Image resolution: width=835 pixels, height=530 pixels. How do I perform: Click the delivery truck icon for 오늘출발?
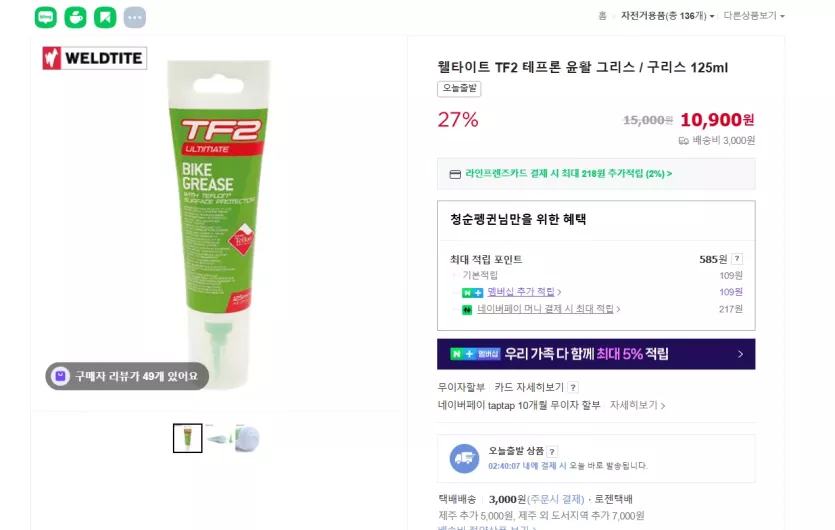point(464,459)
